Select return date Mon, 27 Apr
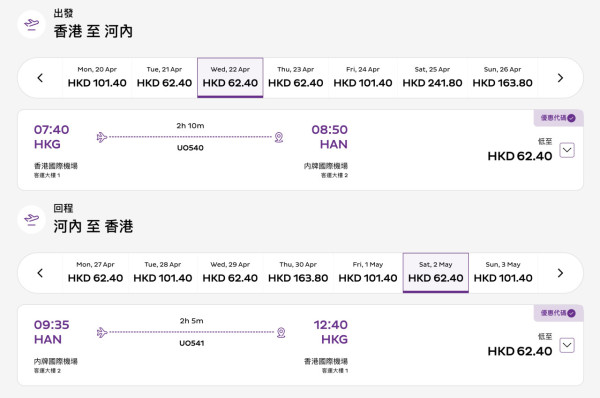Image resolution: width=600 pixels, height=398 pixels. pos(95,273)
